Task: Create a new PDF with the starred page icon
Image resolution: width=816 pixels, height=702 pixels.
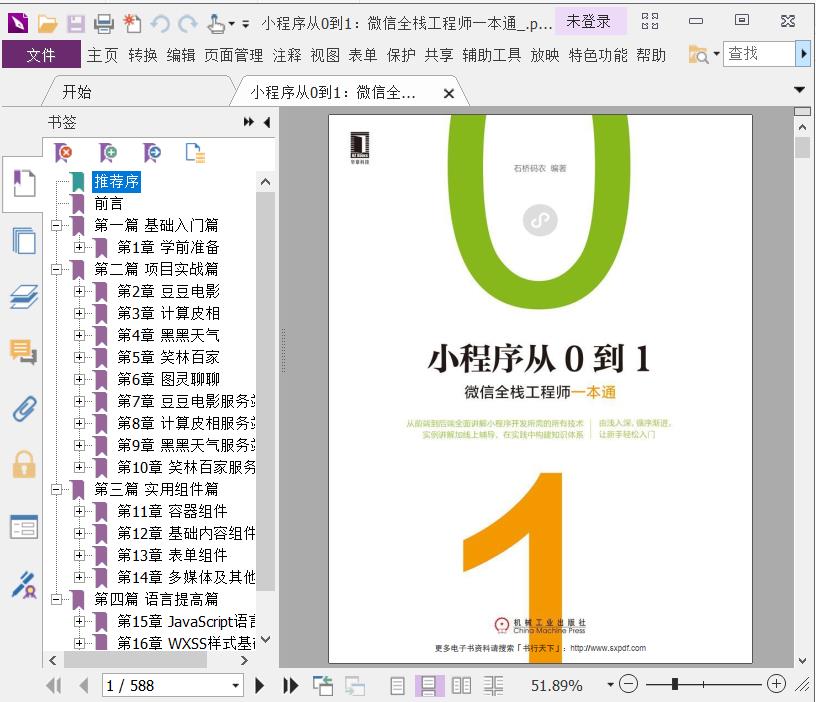Action: pyautogui.click(x=132, y=23)
